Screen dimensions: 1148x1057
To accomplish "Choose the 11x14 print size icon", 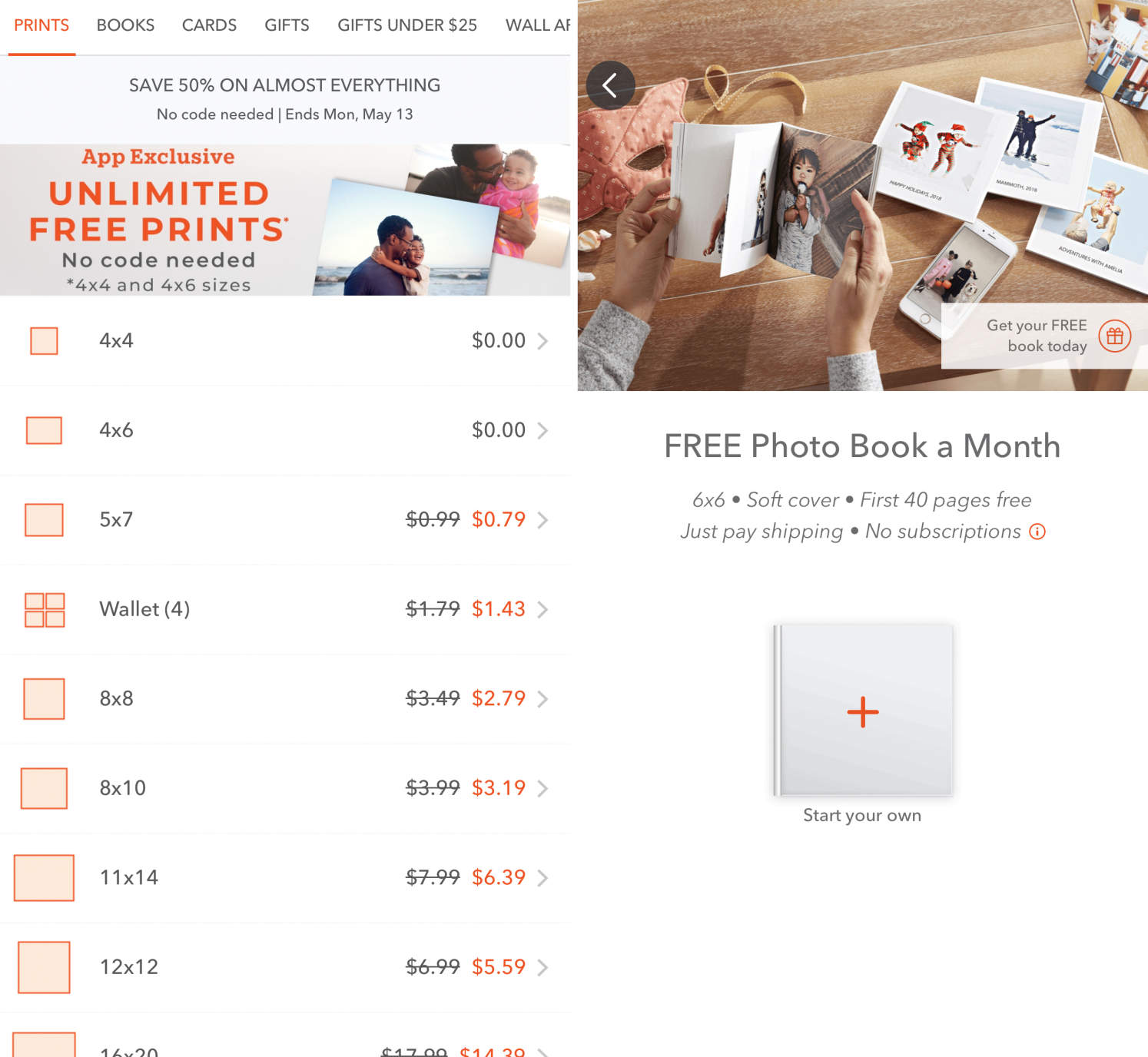I will coord(44,878).
